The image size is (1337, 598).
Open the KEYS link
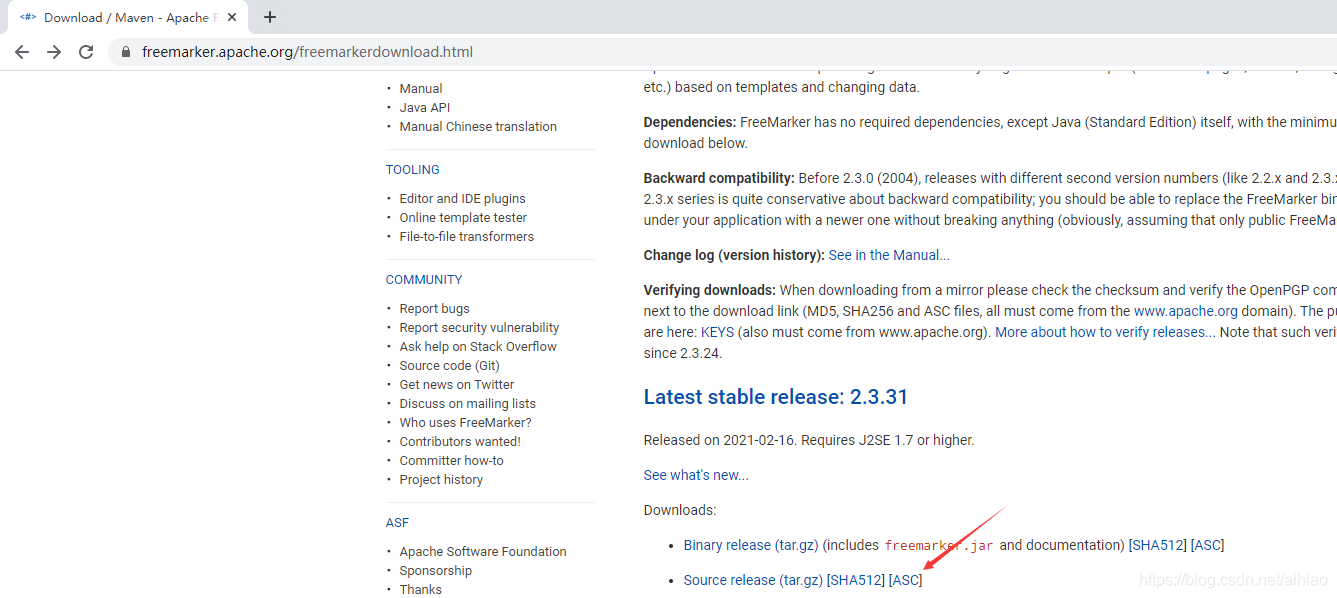(718, 332)
